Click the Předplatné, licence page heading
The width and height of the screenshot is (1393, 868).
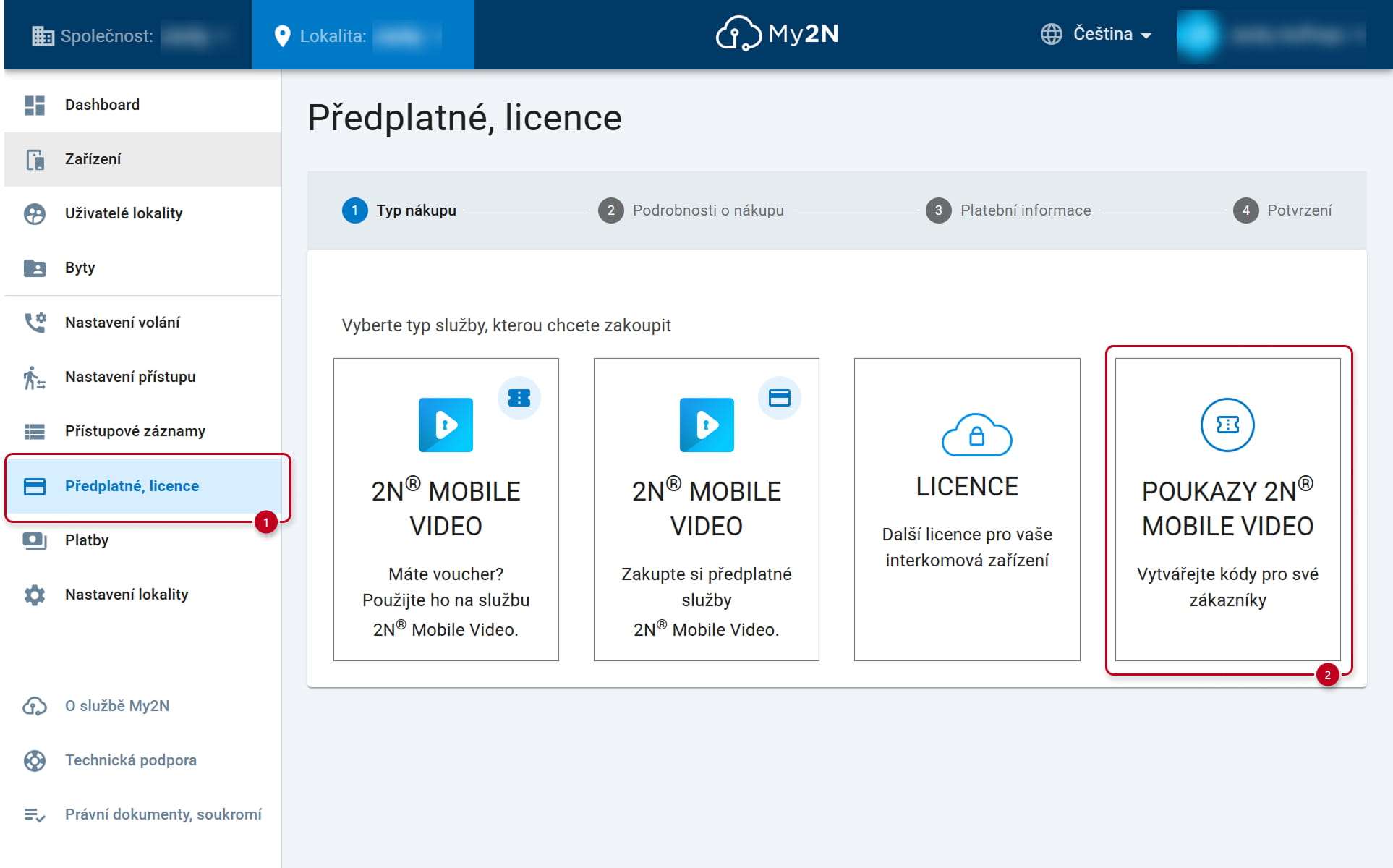click(x=464, y=117)
